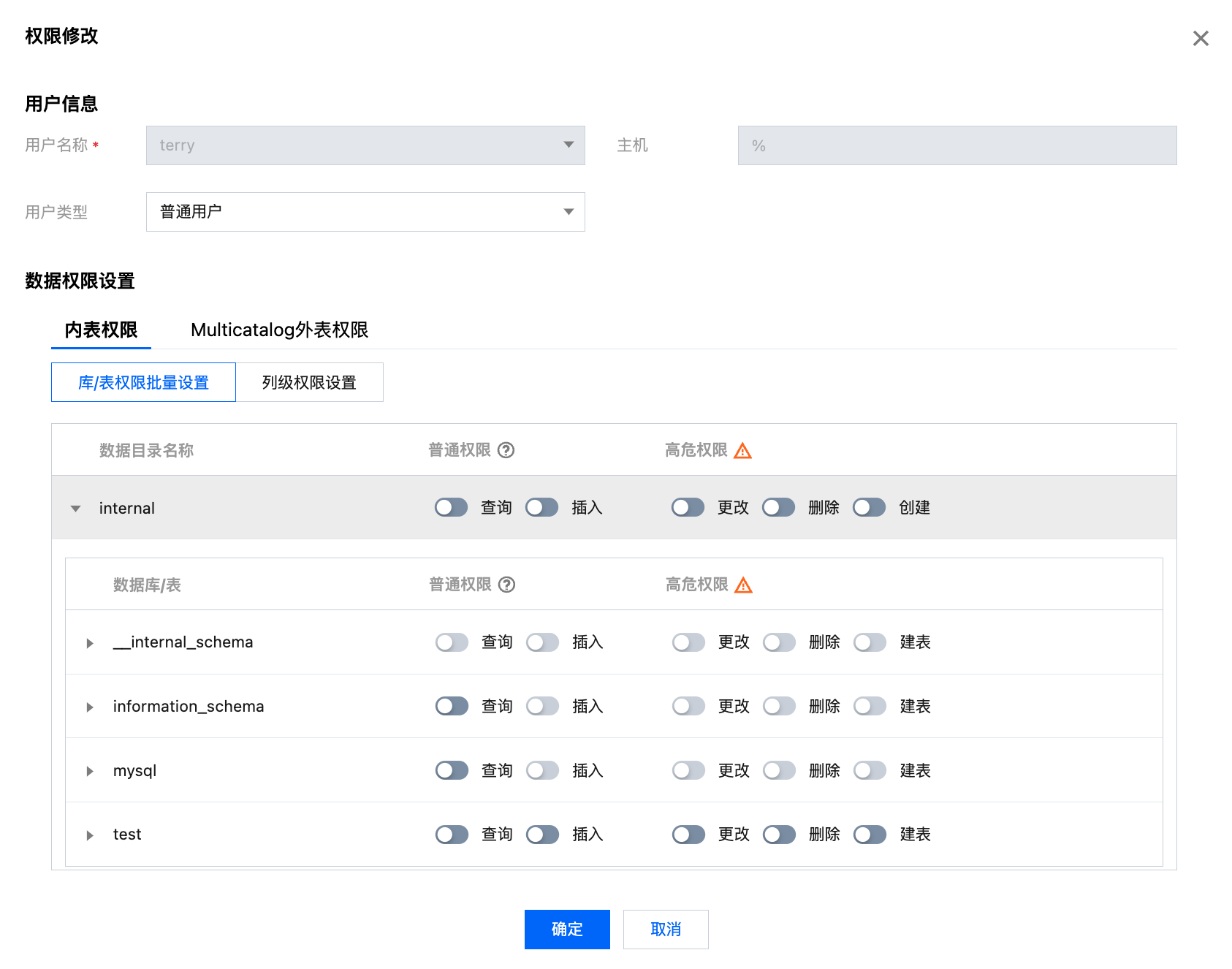This screenshot has height=969, width=1232.
Task: Toggle 创建 permission for internal catalog
Action: tap(869, 508)
